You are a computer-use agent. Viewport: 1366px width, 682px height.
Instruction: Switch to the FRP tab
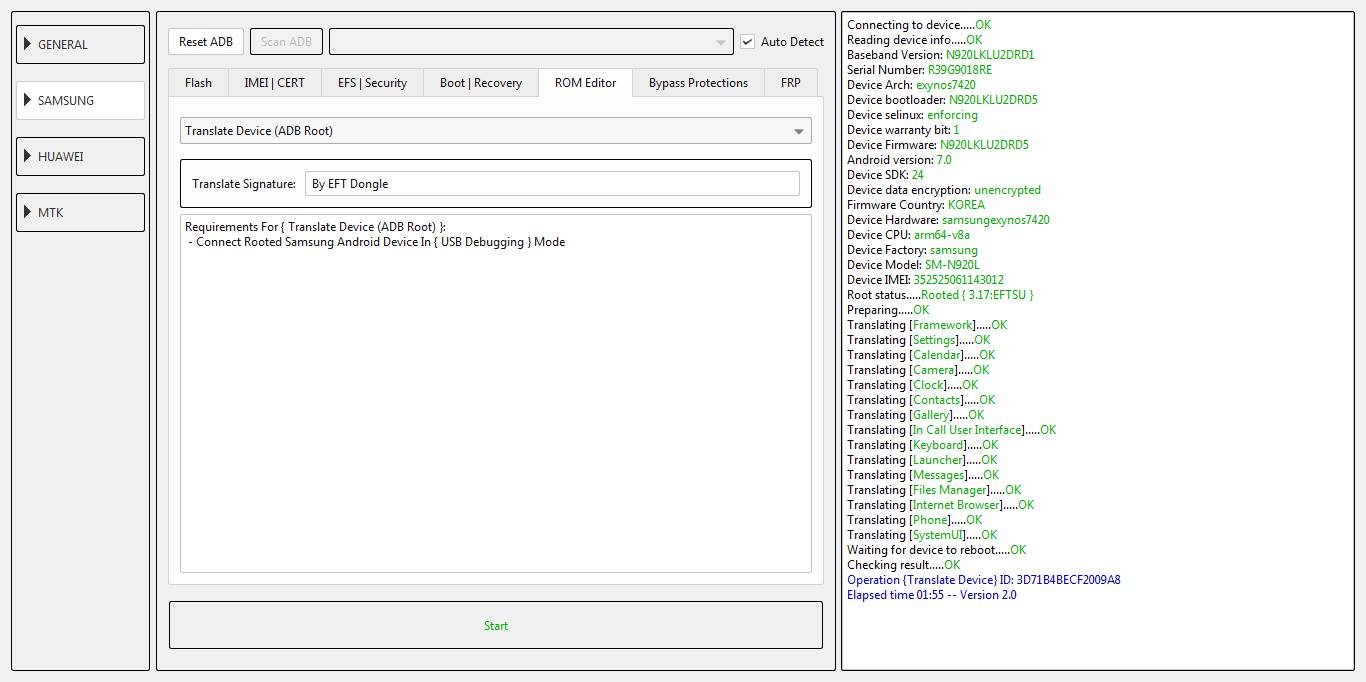pos(791,82)
